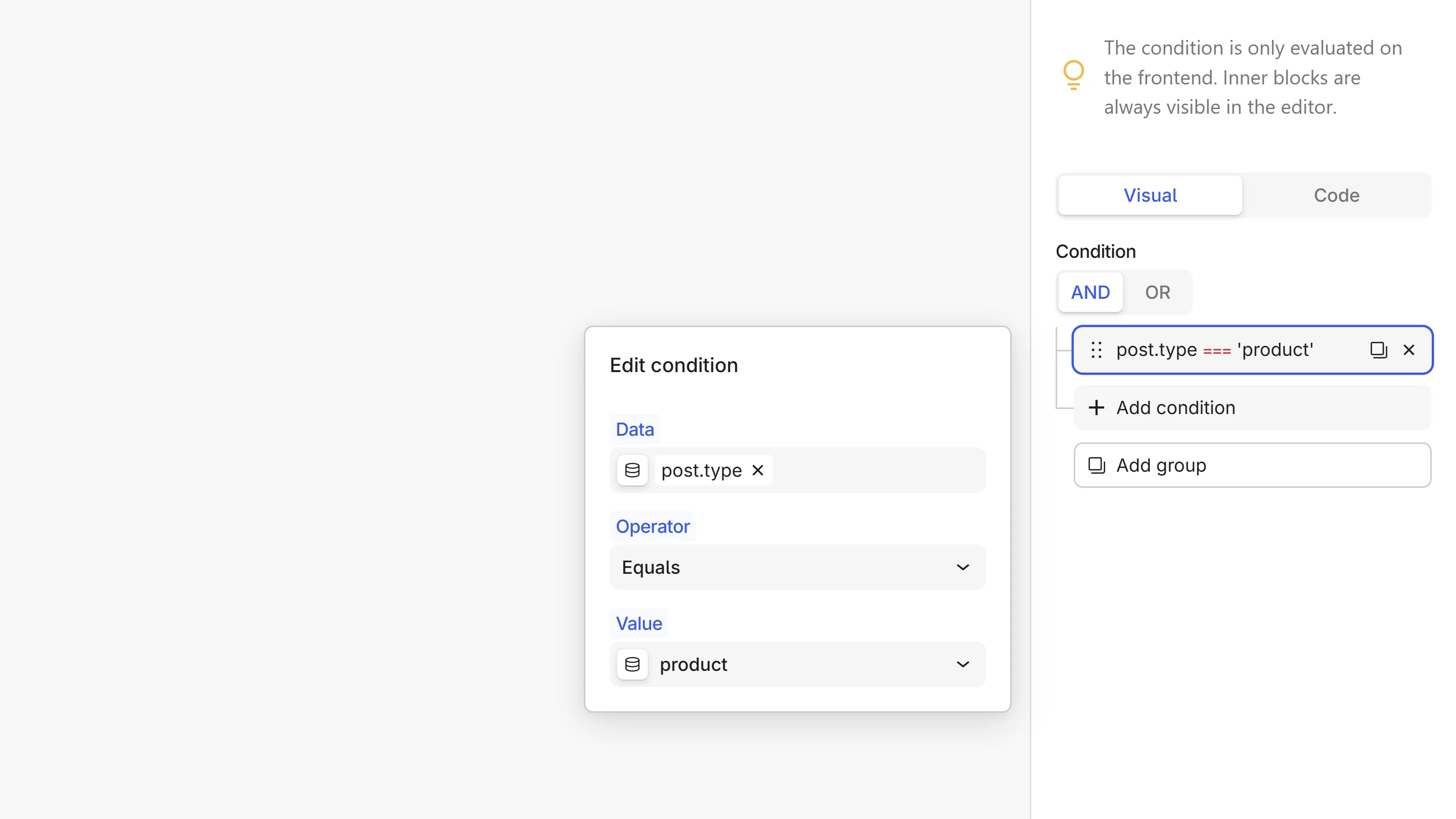Click the Operator label
Image resolution: width=1456 pixels, height=819 pixels.
coord(653,526)
